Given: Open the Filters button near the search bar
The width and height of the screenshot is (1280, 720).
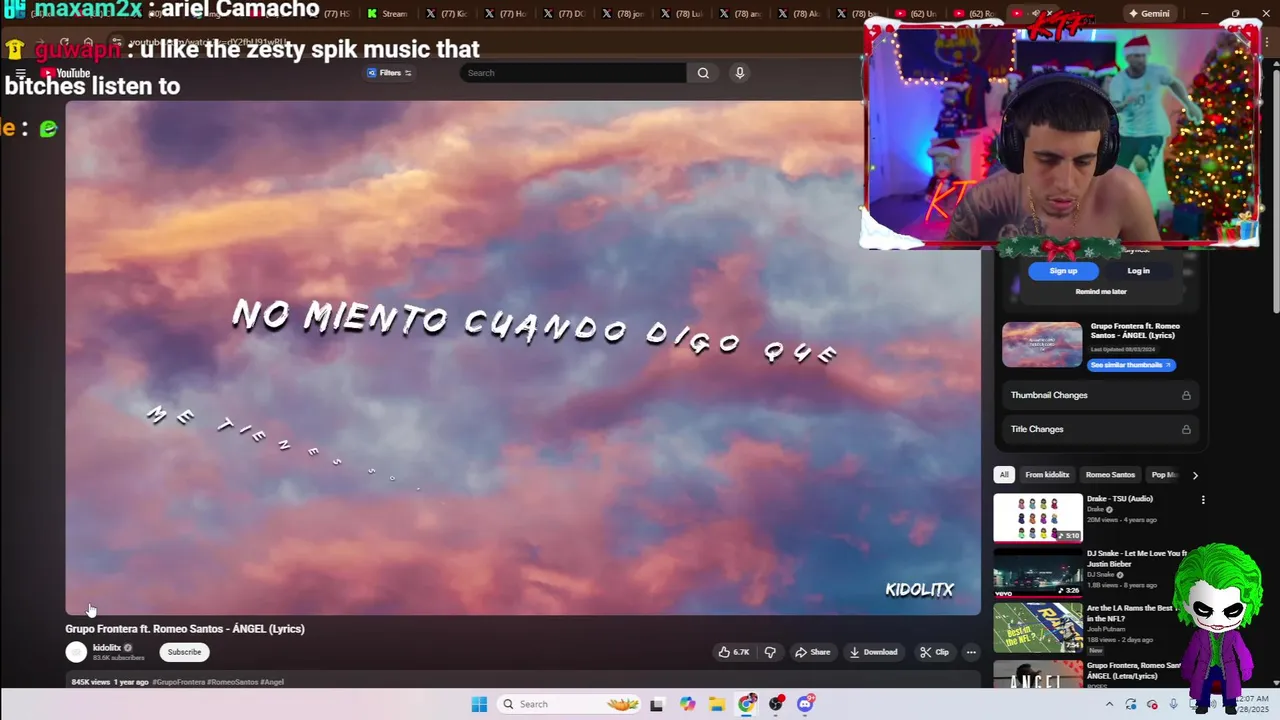Looking at the screenshot, I should (389, 73).
